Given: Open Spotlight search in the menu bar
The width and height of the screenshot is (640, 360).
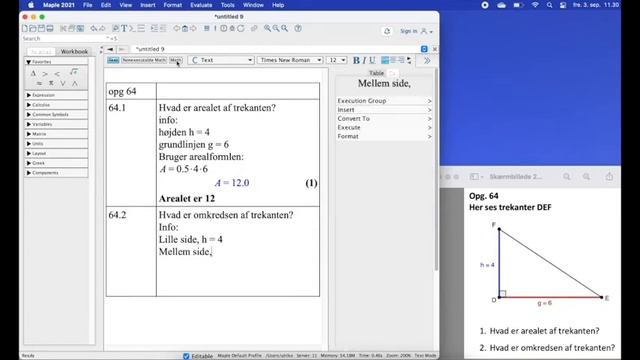Looking at the screenshot, I should [549, 5].
